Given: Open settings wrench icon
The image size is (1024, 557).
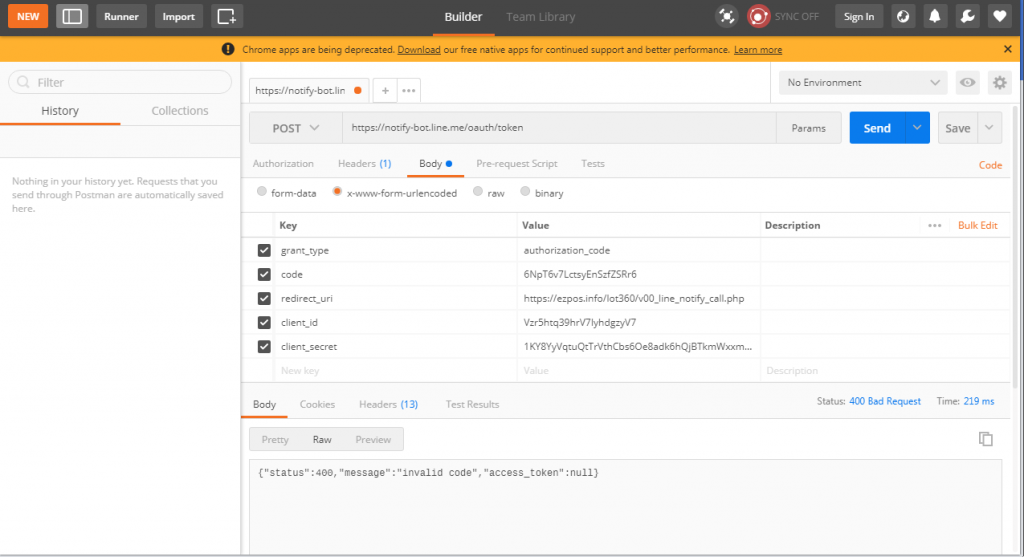Looking at the screenshot, I should (x=967, y=16).
